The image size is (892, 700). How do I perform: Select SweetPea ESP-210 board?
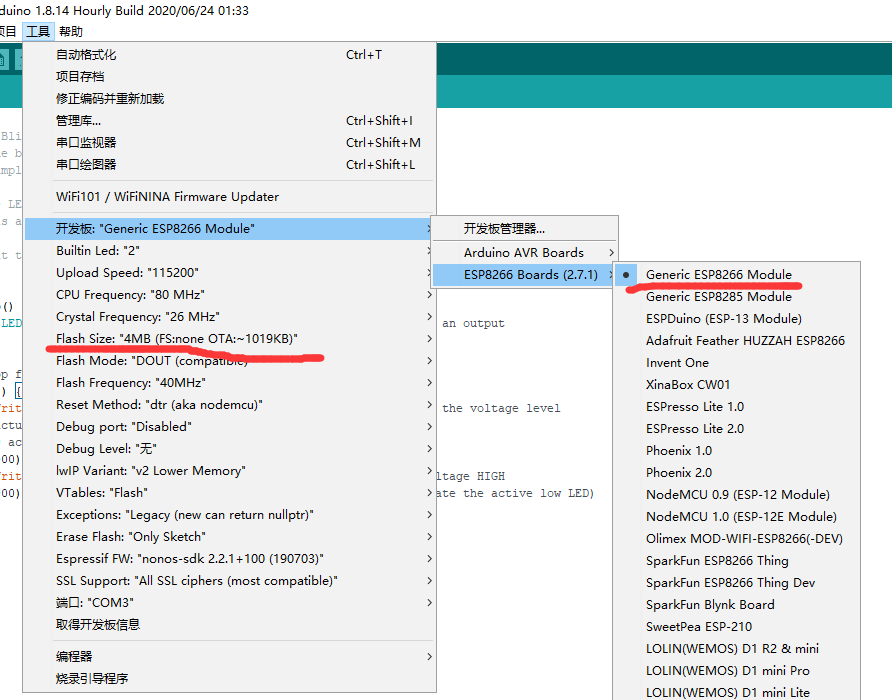pyautogui.click(x=737, y=627)
